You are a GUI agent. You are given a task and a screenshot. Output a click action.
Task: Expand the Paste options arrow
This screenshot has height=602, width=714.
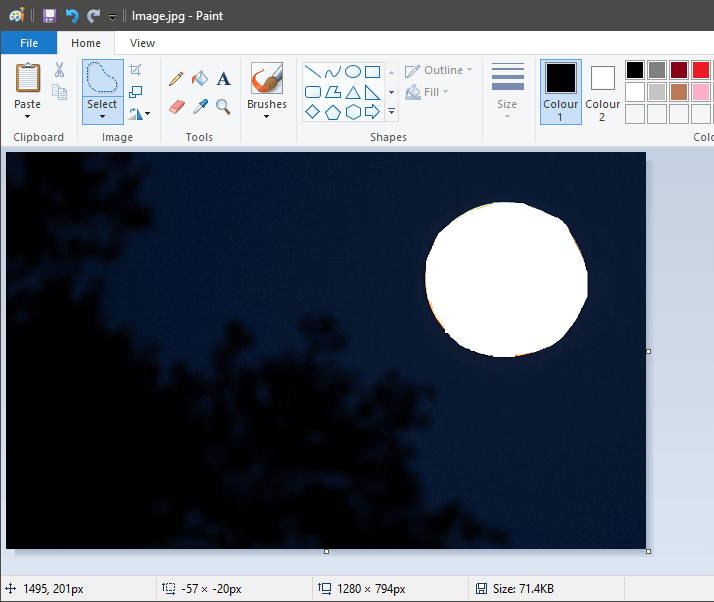tap(28, 116)
